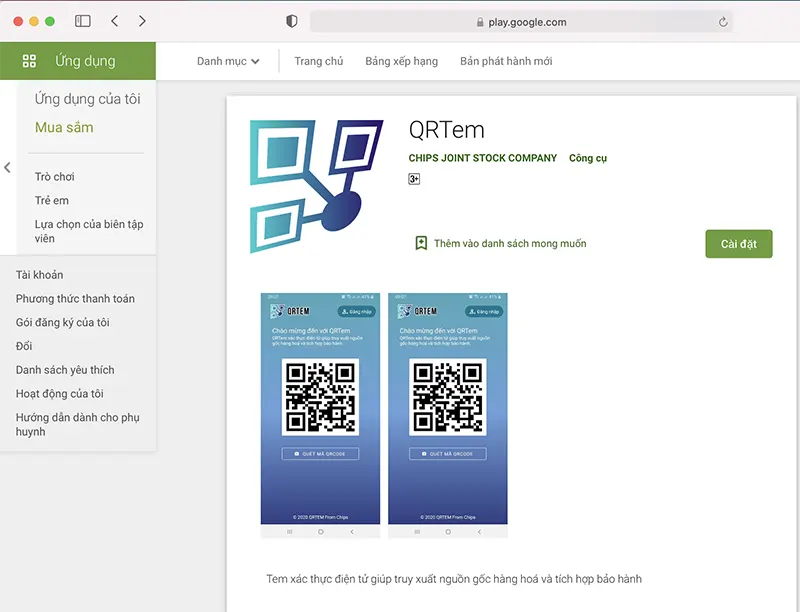This screenshot has height=612, width=800.
Task: Open the Trẻ em category
Action: (52, 200)
